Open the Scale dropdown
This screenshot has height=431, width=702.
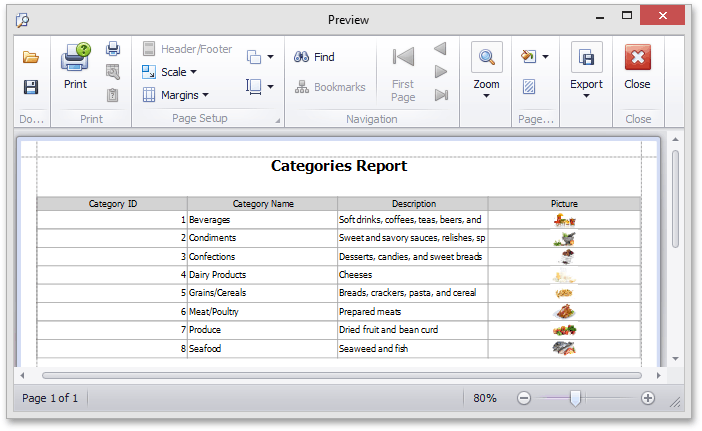tap(169, 72)
